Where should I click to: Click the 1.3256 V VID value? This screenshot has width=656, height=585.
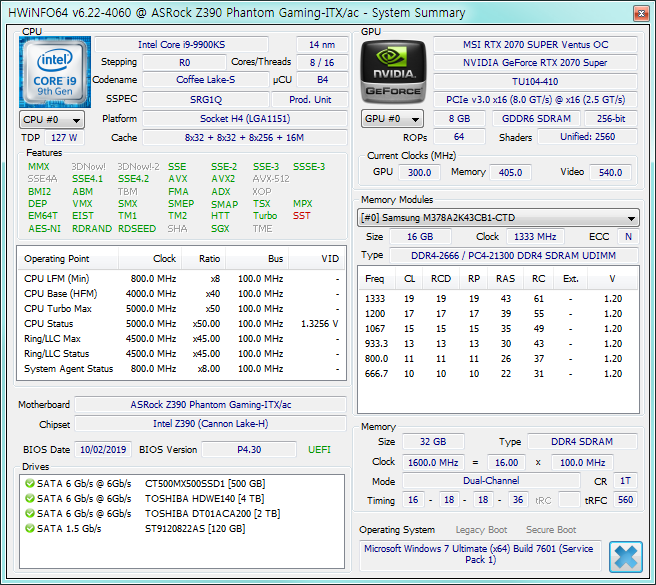(x=320, y=324)
